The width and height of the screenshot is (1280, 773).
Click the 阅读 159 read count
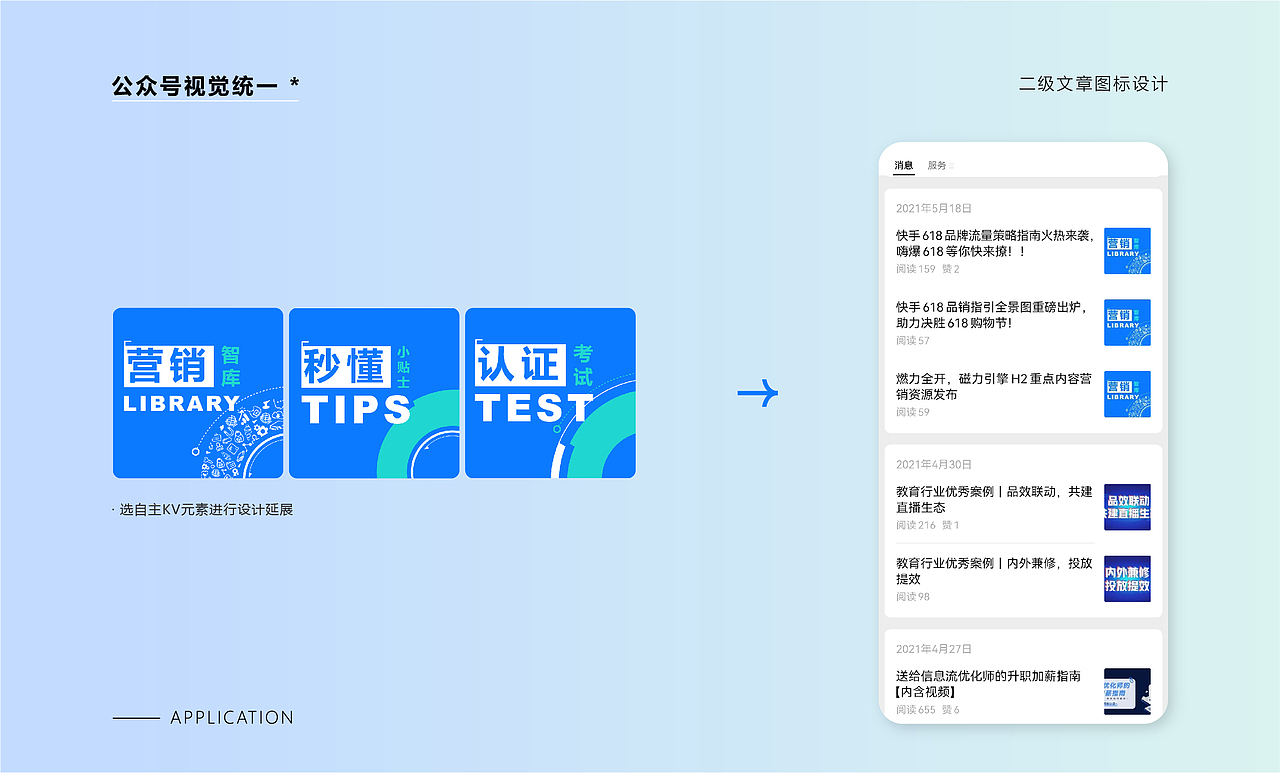click(916, 269)
